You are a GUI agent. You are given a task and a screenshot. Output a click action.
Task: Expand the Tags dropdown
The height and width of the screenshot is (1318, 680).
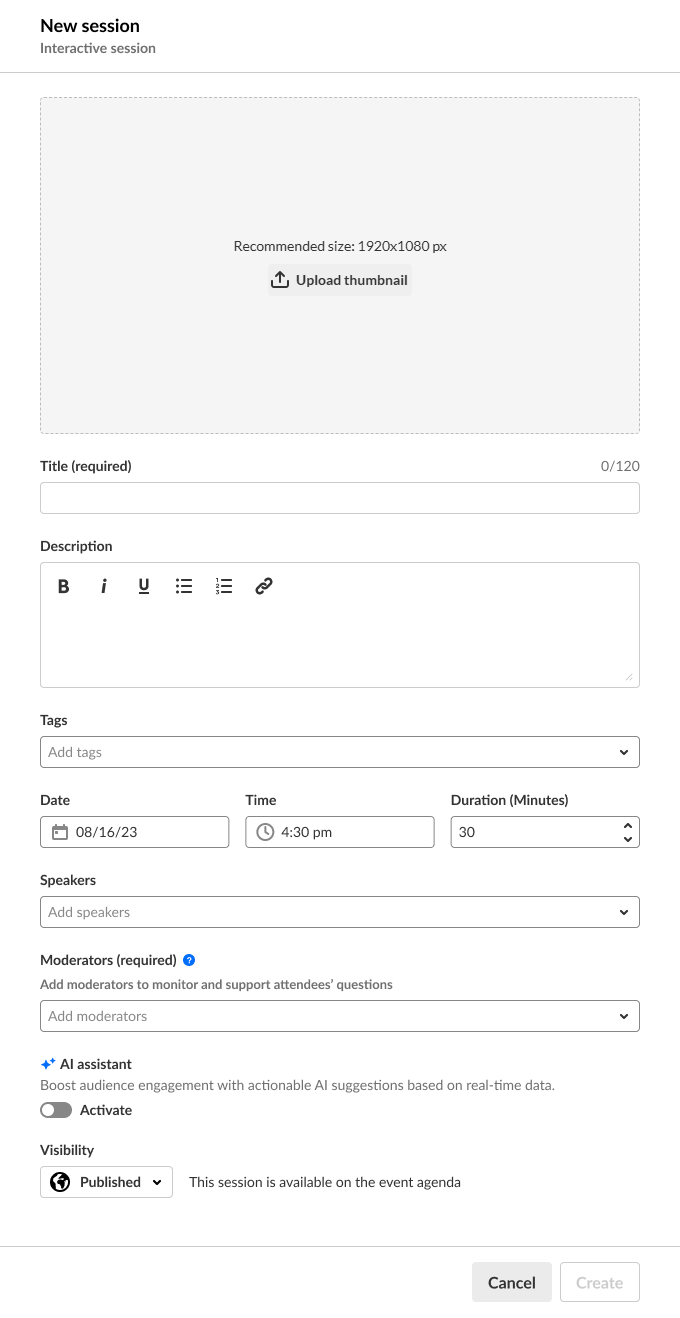click(x=624, y=752)
